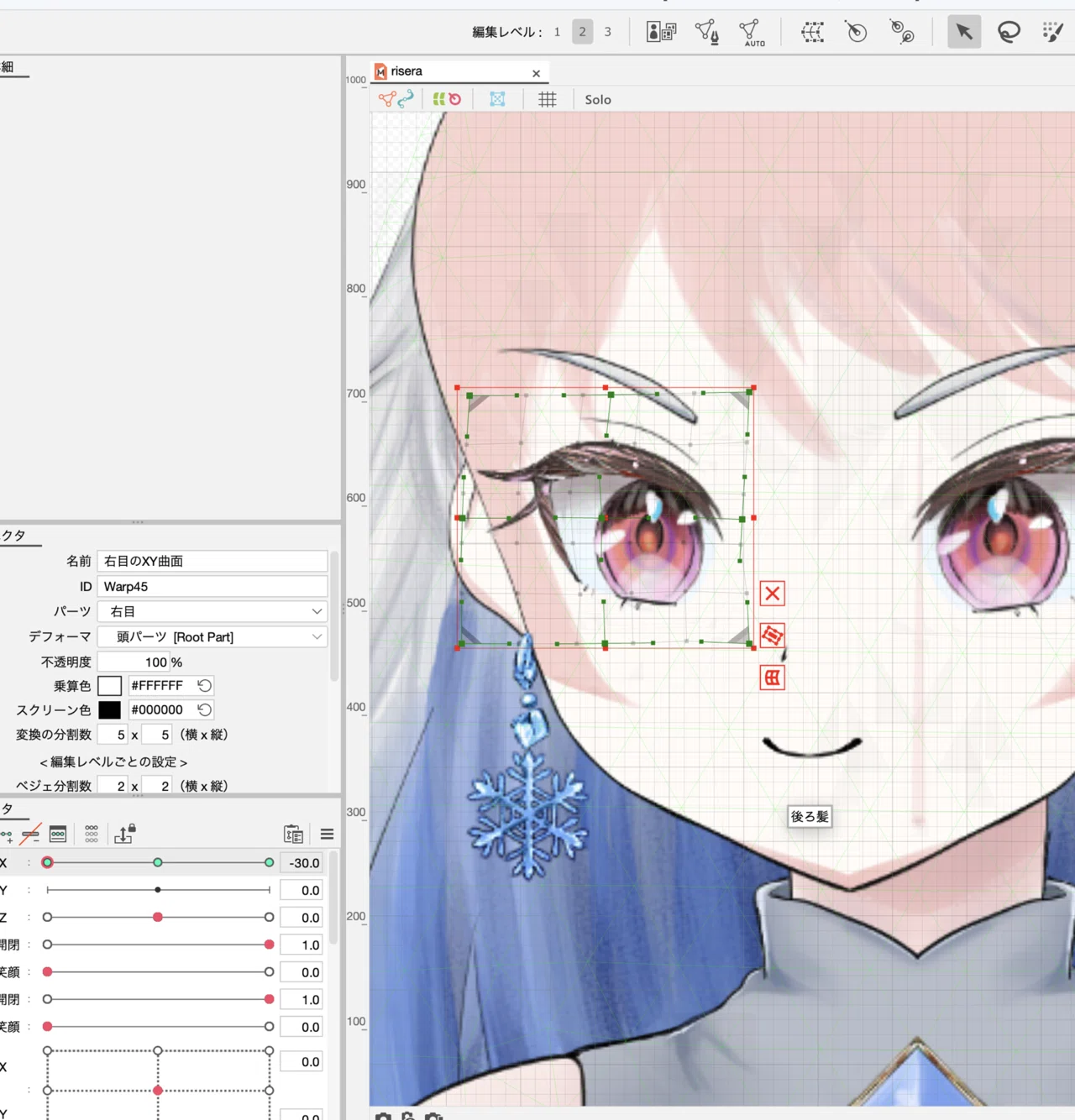Click the opacity field showing 100

point(134,662)
